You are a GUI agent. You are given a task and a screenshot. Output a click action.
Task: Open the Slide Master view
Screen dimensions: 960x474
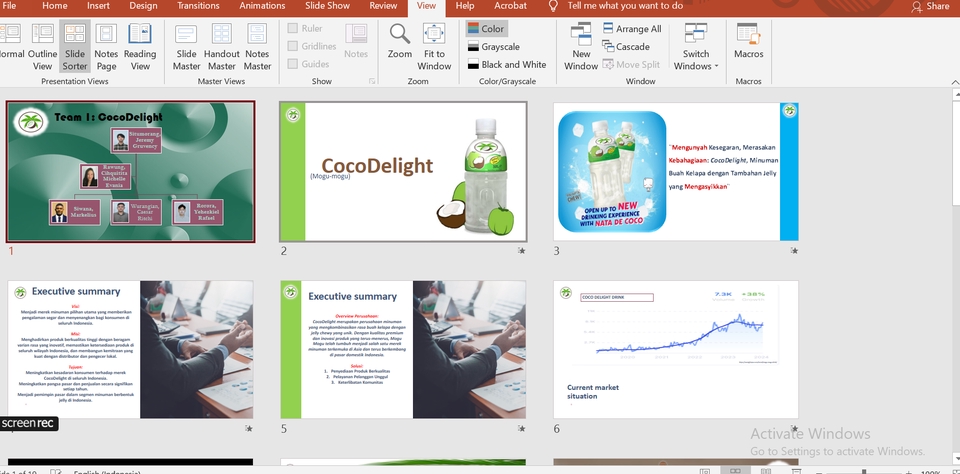pos(186,47)
